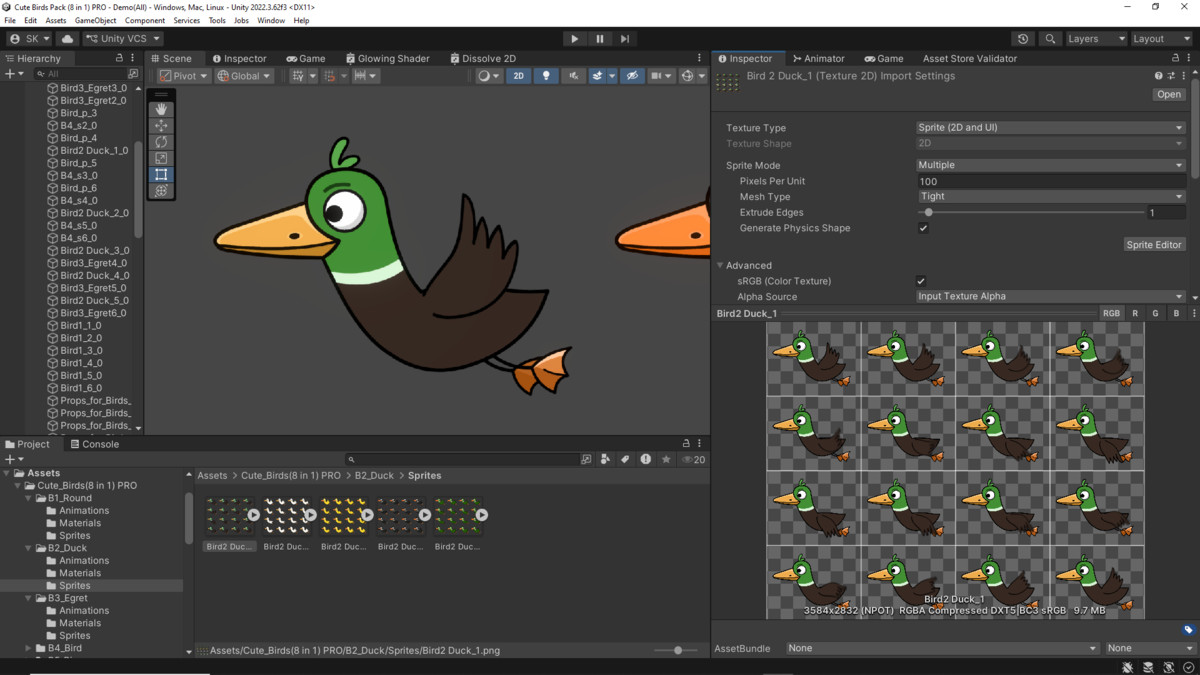Open the Pivot mode dropdown
This screenshot has width=1200, height=675.
(184, 76)
